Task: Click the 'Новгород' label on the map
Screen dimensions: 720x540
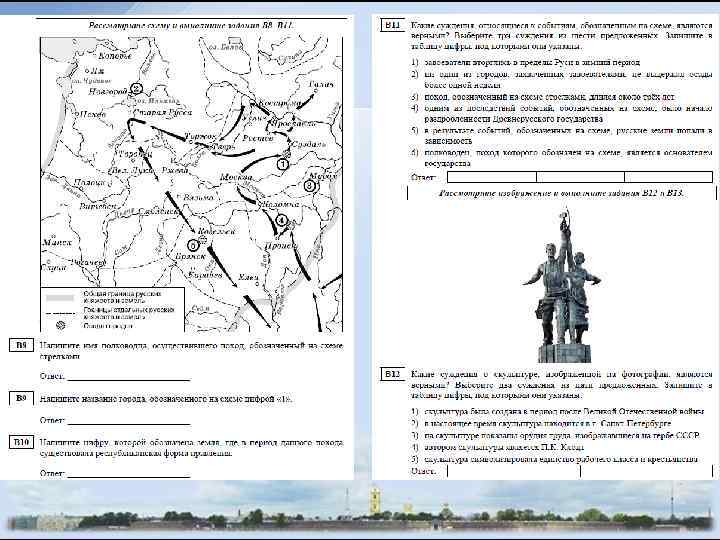Action: click(x=107, y=91)
